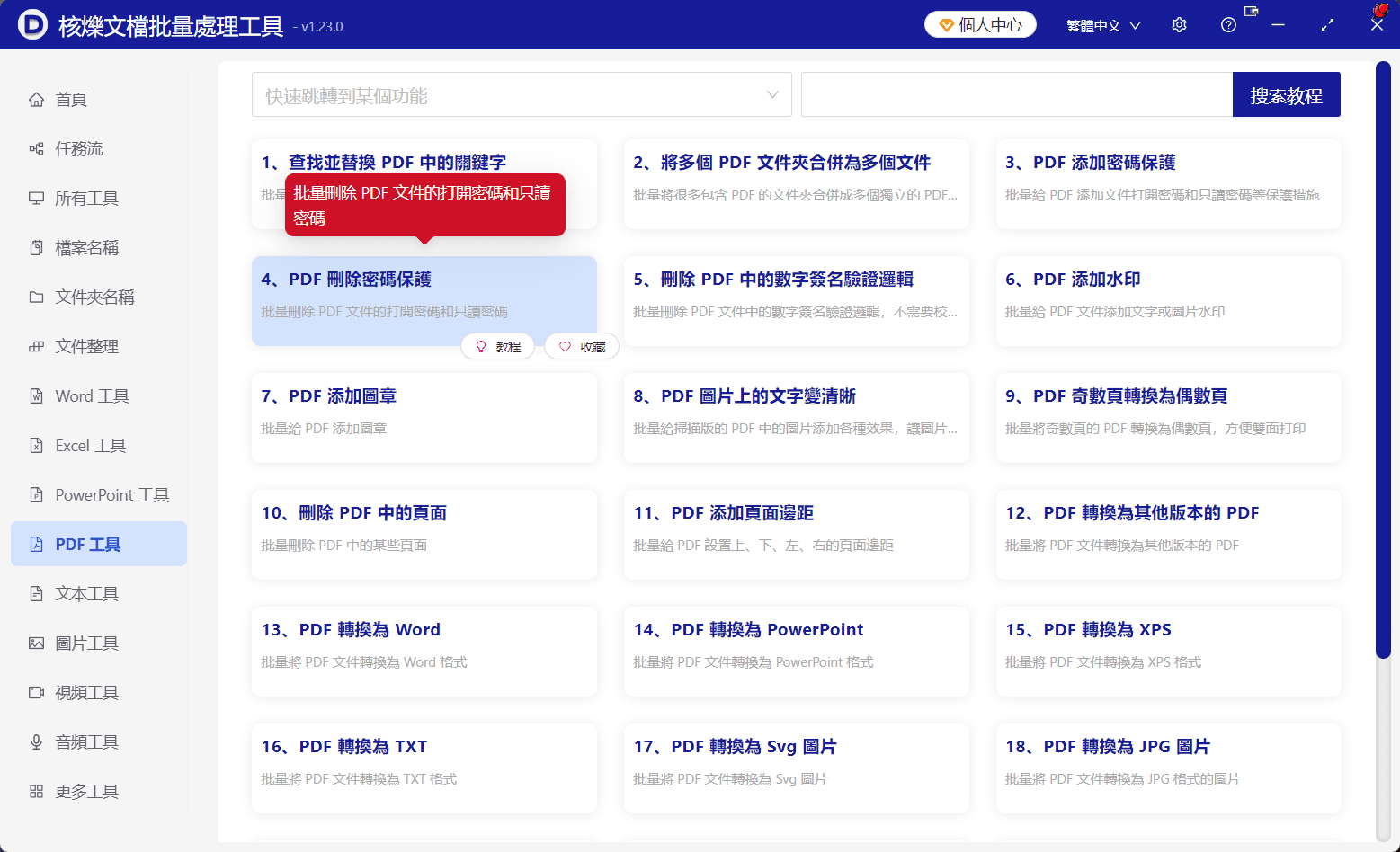Select PowerPoint 工具 in the sidebar
The width and height of the screenshot is (1400, 852).
(x=99, y=494)
